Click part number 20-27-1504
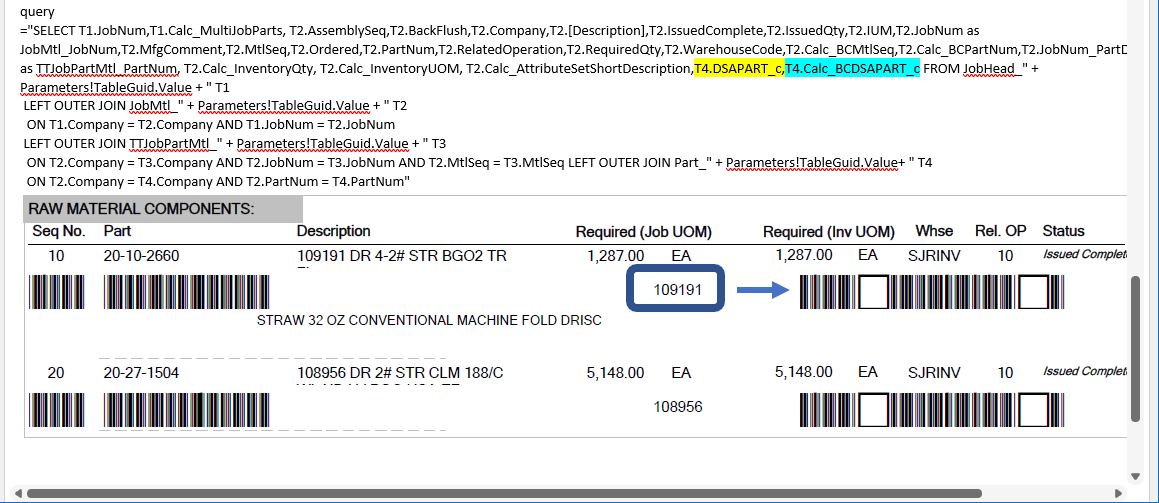The height and width of the screenshot is (503, 1159). coord(141,372)
